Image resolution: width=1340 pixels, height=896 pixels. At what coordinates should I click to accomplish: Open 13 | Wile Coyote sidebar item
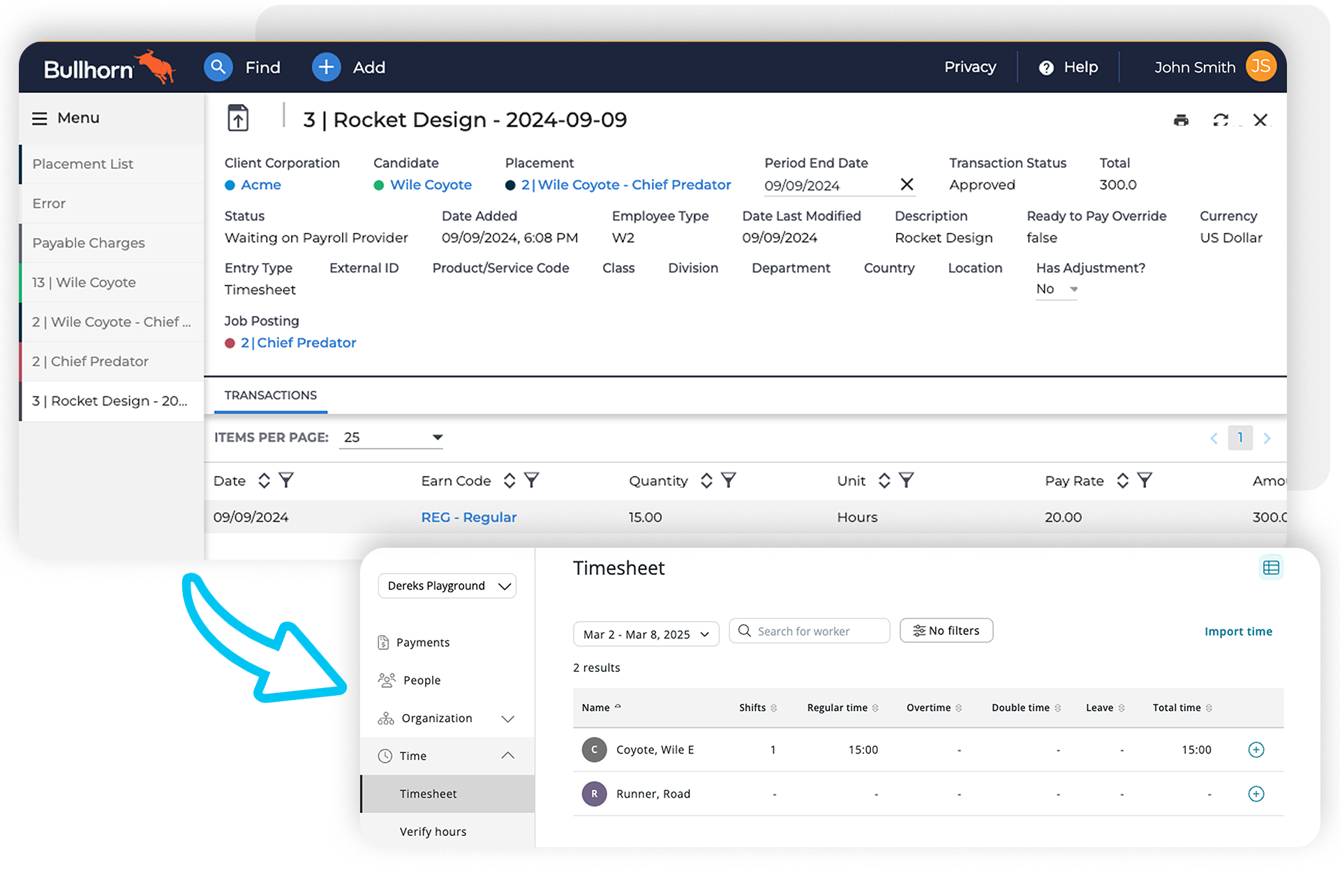tap(112, 283)
